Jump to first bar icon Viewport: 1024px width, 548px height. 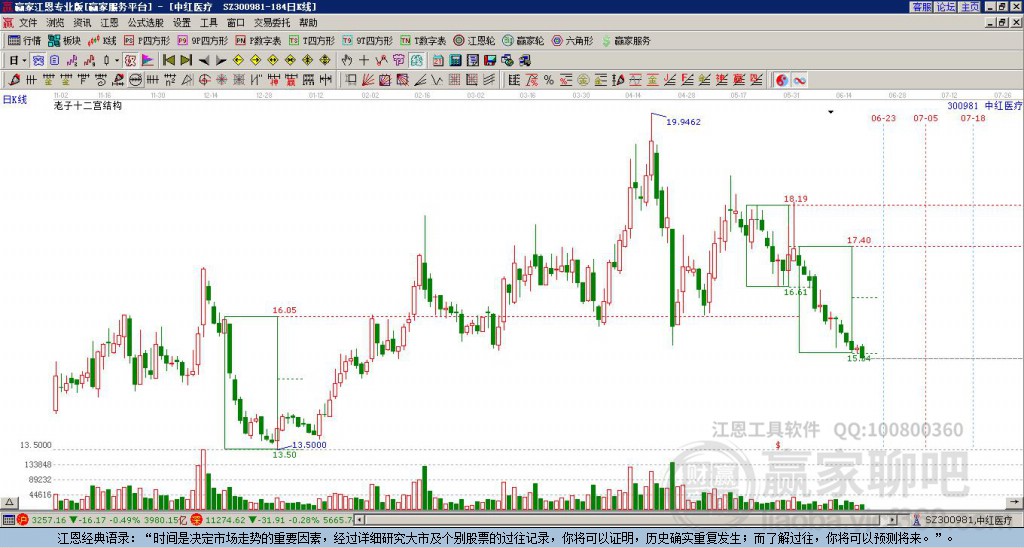coord(169,61)
